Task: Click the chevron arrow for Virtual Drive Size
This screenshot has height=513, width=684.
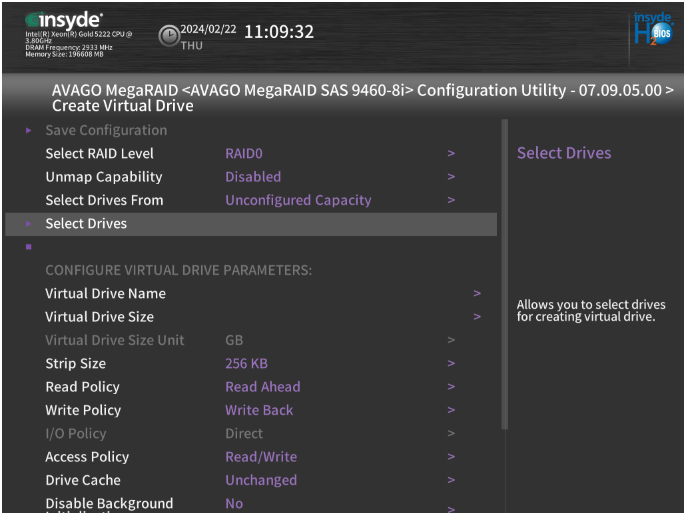Action: point(477,317)
